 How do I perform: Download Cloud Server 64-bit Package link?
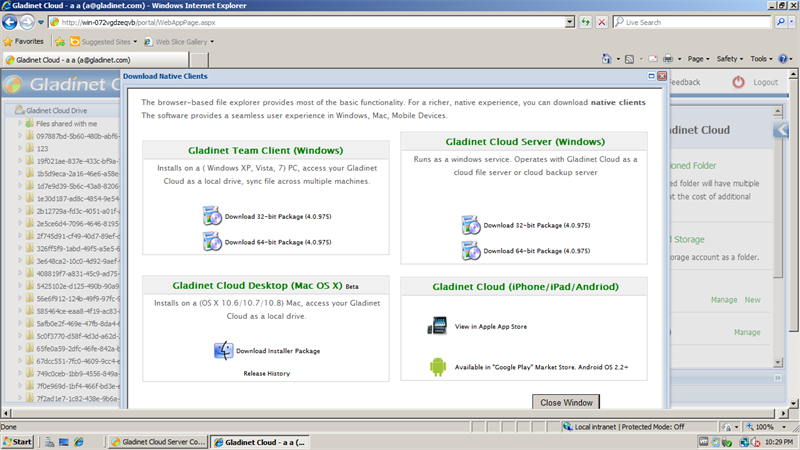pyautogui.click(x=537, y=251)
